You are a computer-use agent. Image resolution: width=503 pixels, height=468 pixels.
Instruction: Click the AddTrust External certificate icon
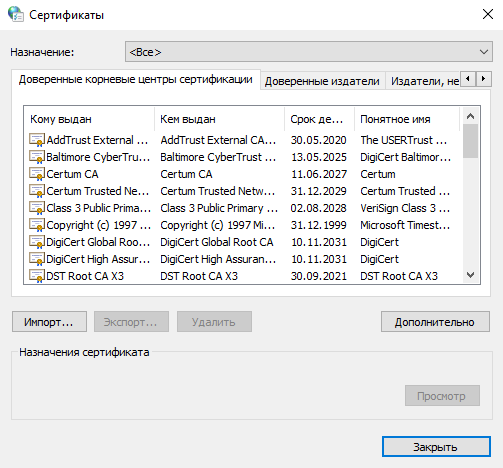[37, 140]
